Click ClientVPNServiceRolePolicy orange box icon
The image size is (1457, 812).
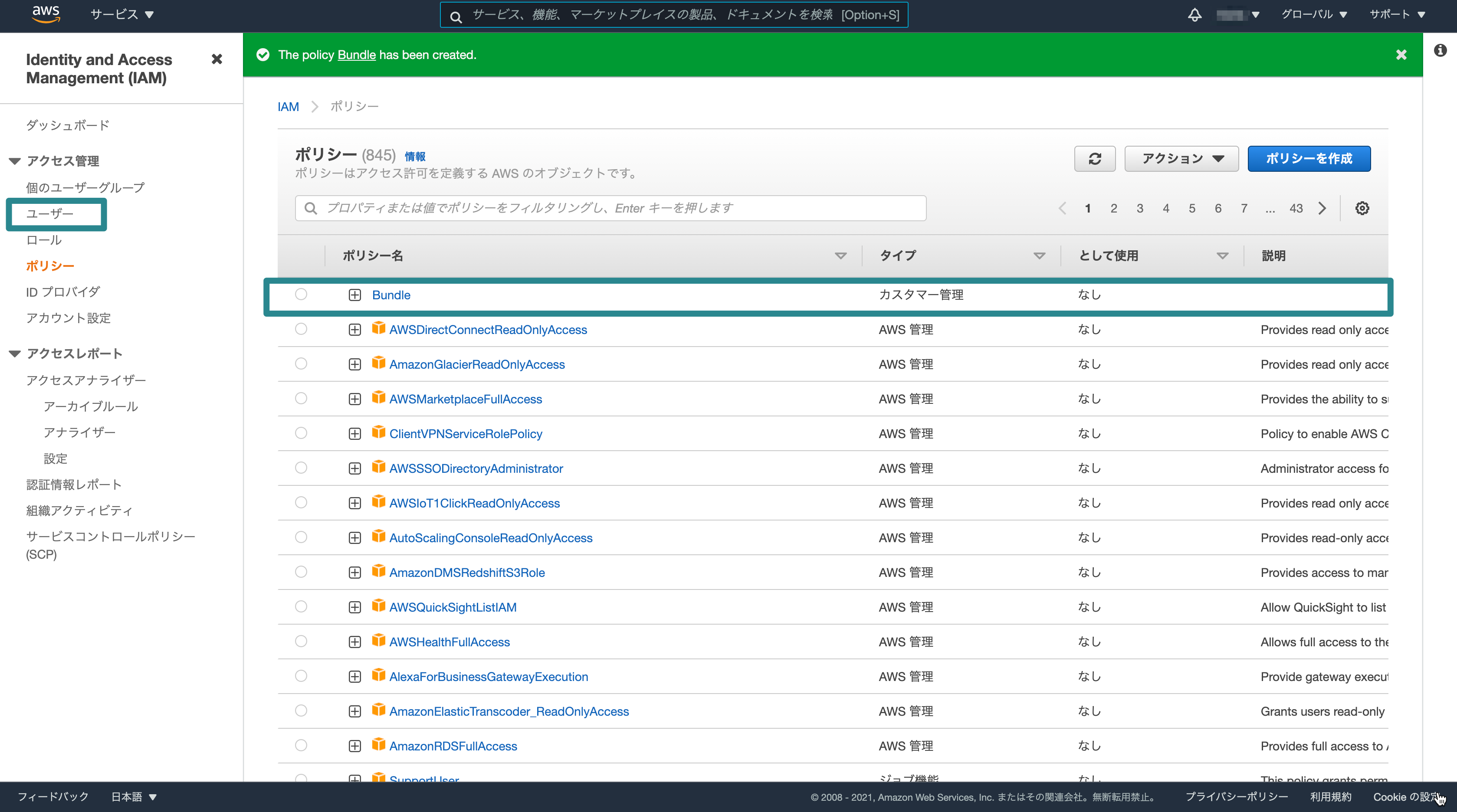click(378, 432)
